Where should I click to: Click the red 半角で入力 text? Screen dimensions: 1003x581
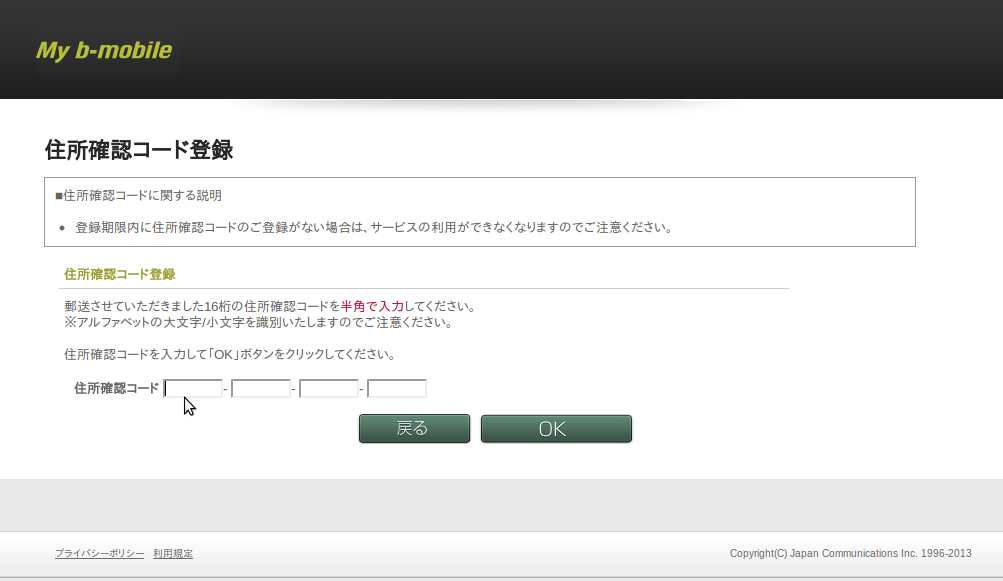[372, 306]
